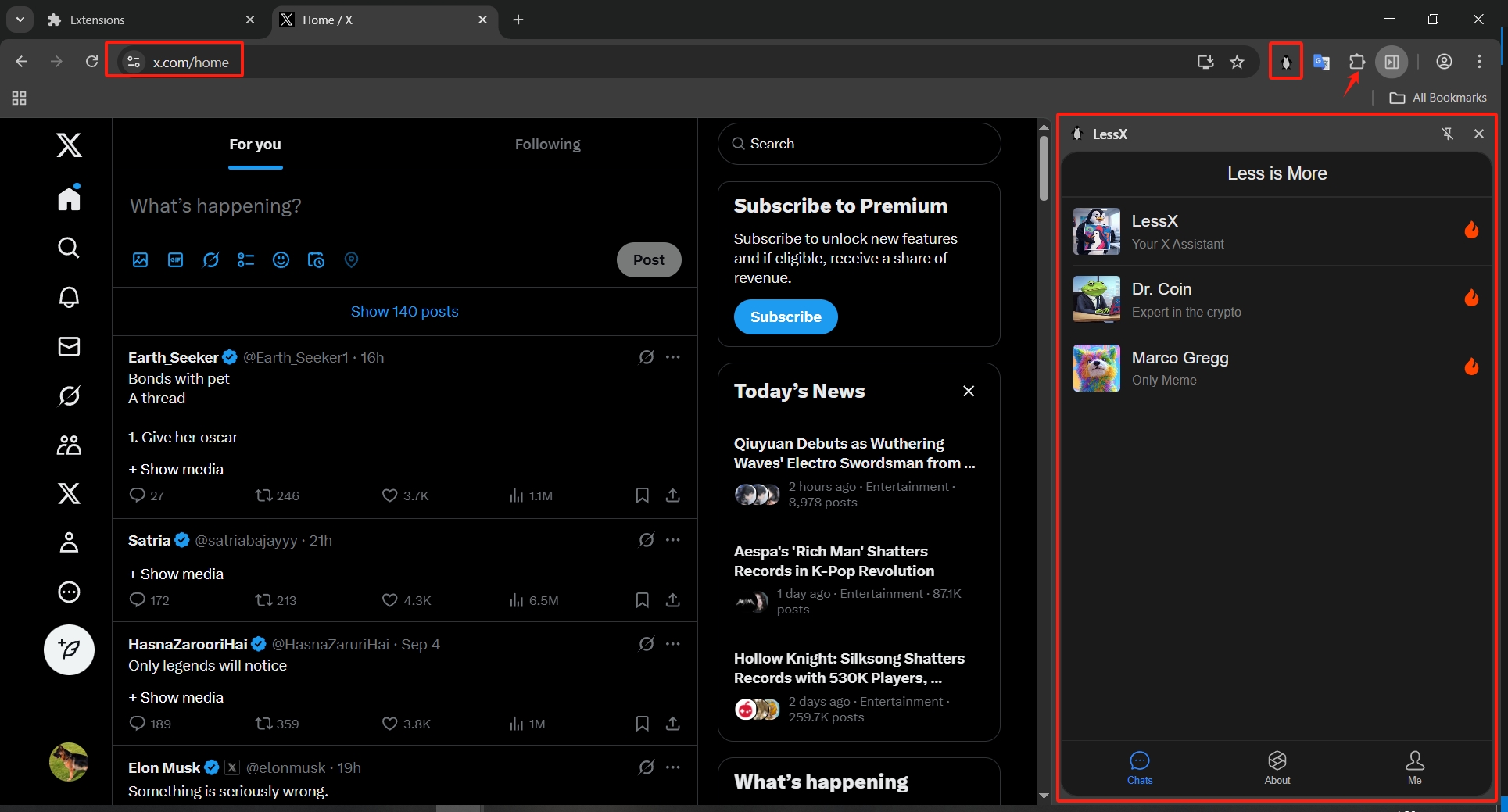This screenshot has height=812, width=1508.
Task: Expand Show media on Satria's post
Action: [x=175, y=573]
